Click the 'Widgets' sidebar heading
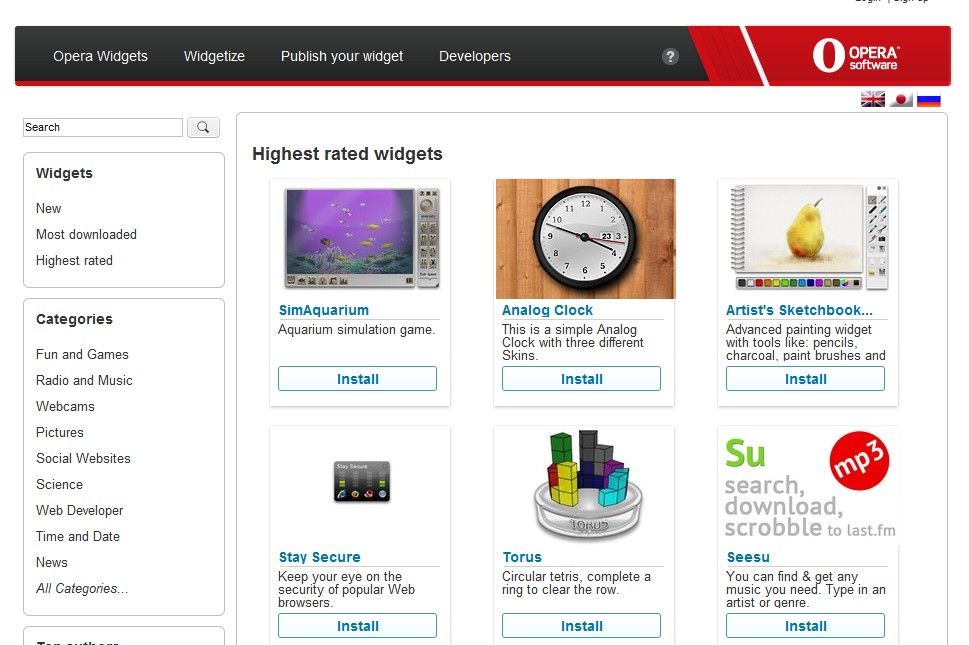Image resolution: width=969 pixels, height=645 pixels. click(64, 174)
